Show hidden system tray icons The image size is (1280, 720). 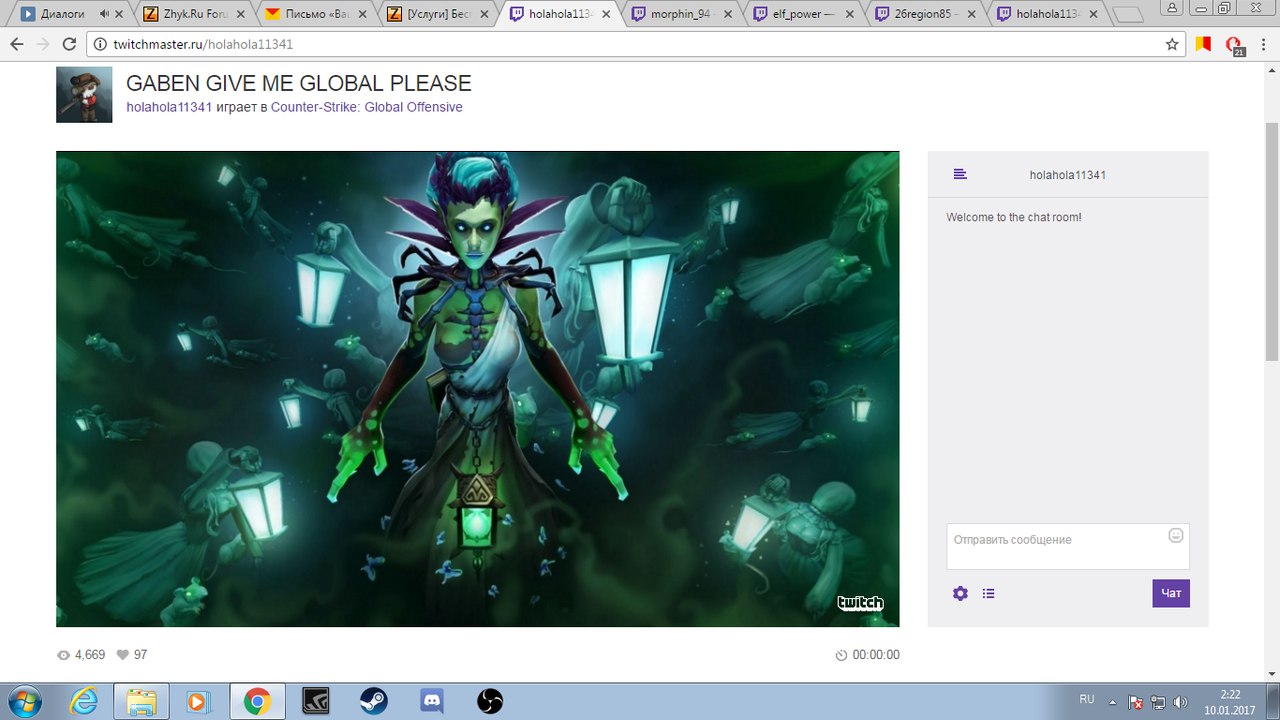[x=1114, y=702]
